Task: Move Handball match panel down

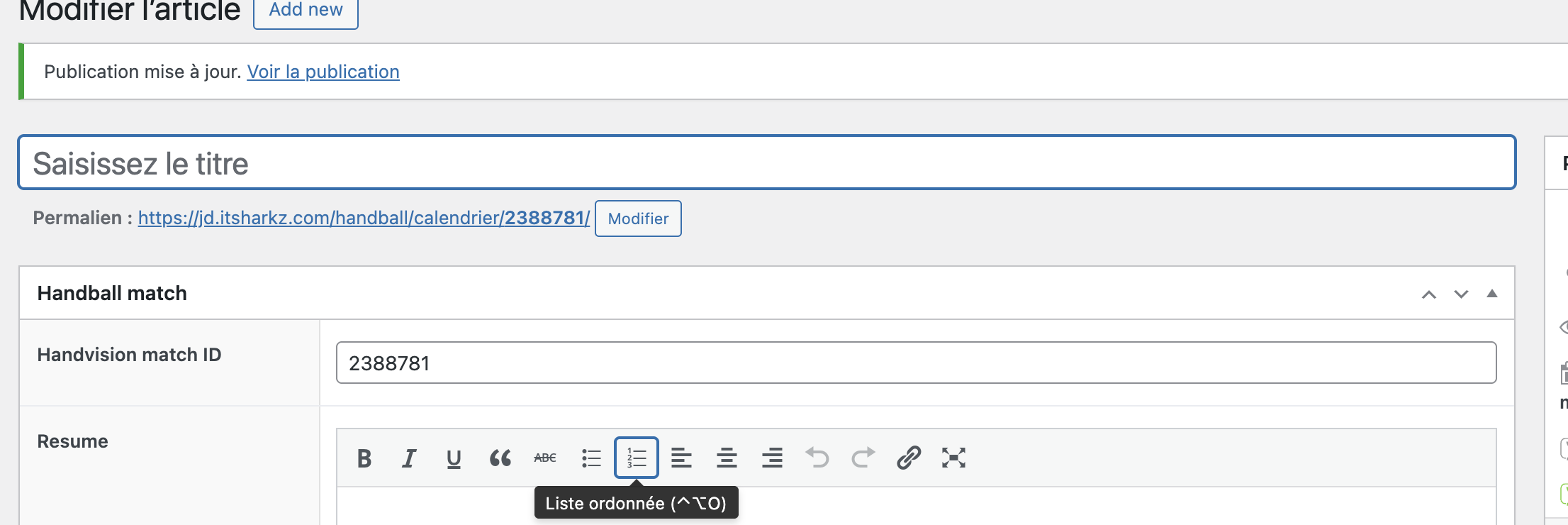Action: point(1461,294)
